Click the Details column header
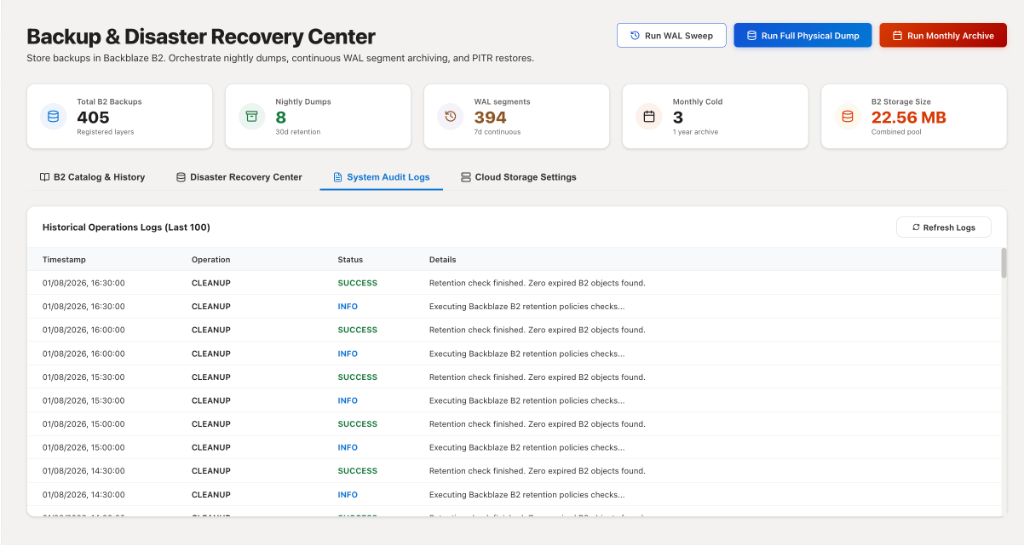1024x545 pixels. (x=442, y=259)
